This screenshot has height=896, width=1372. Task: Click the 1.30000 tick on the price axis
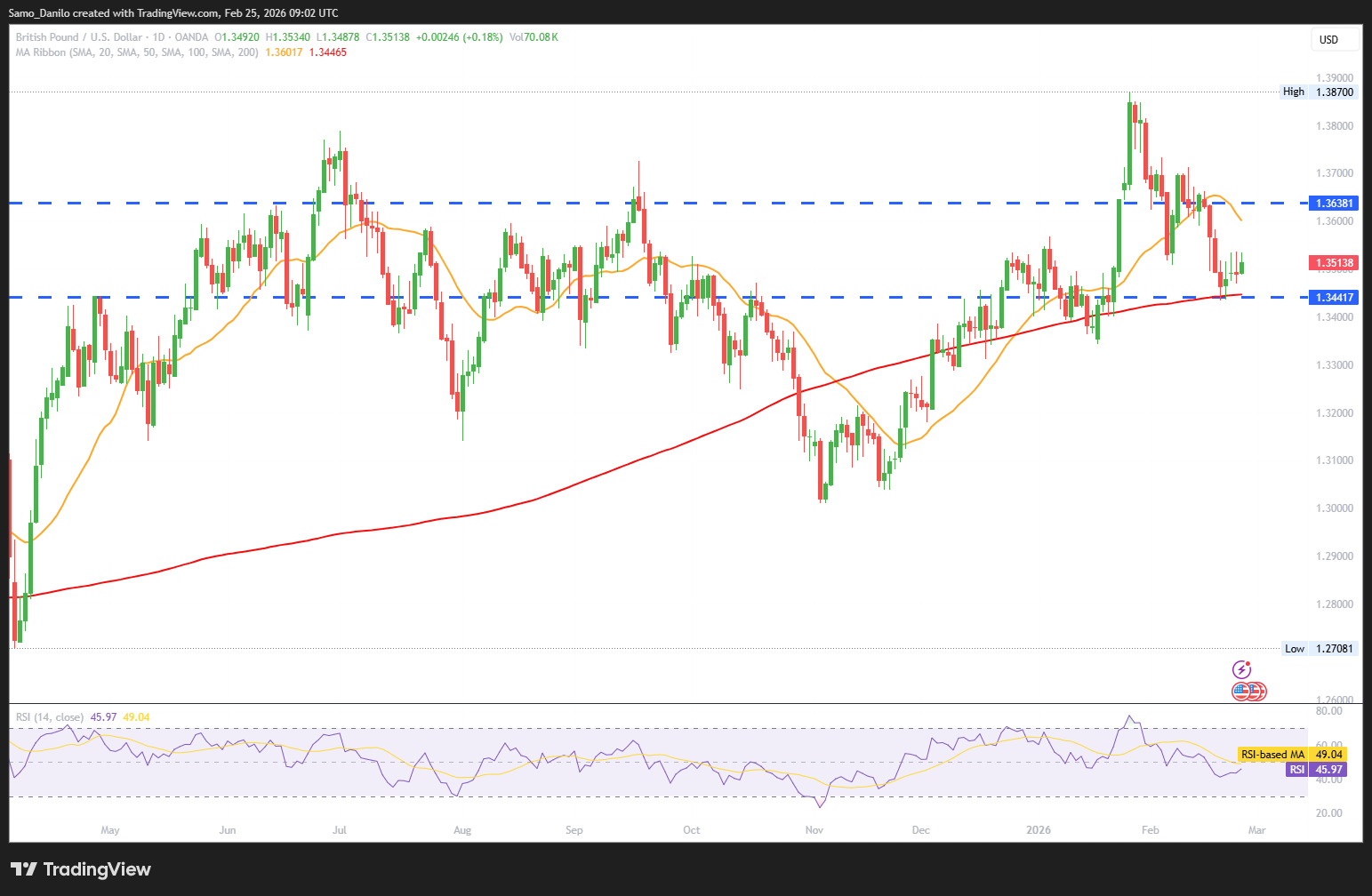[1334, 508]
